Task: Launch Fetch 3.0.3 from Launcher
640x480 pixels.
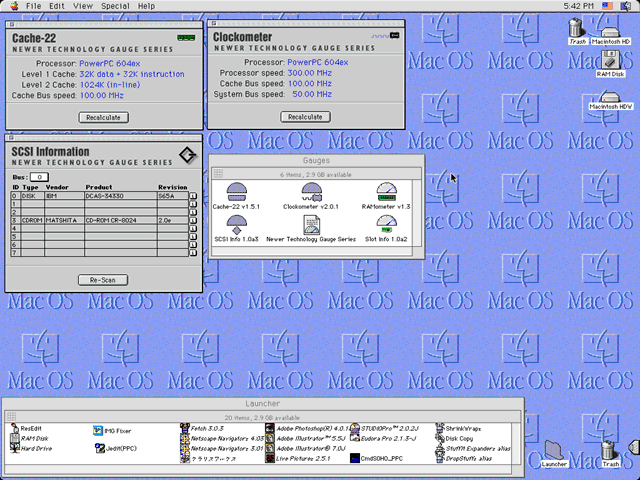Action: pos(202,428)
